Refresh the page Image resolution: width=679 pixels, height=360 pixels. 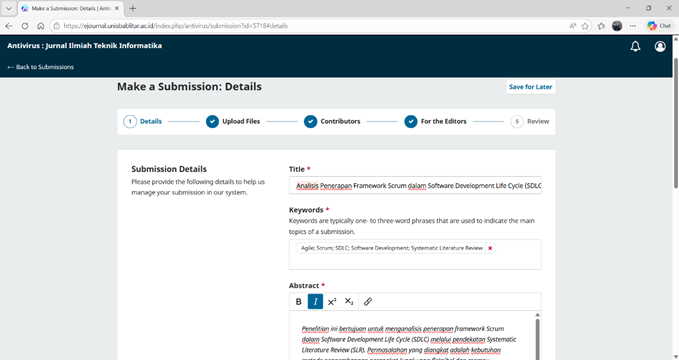tap(25, 26)
